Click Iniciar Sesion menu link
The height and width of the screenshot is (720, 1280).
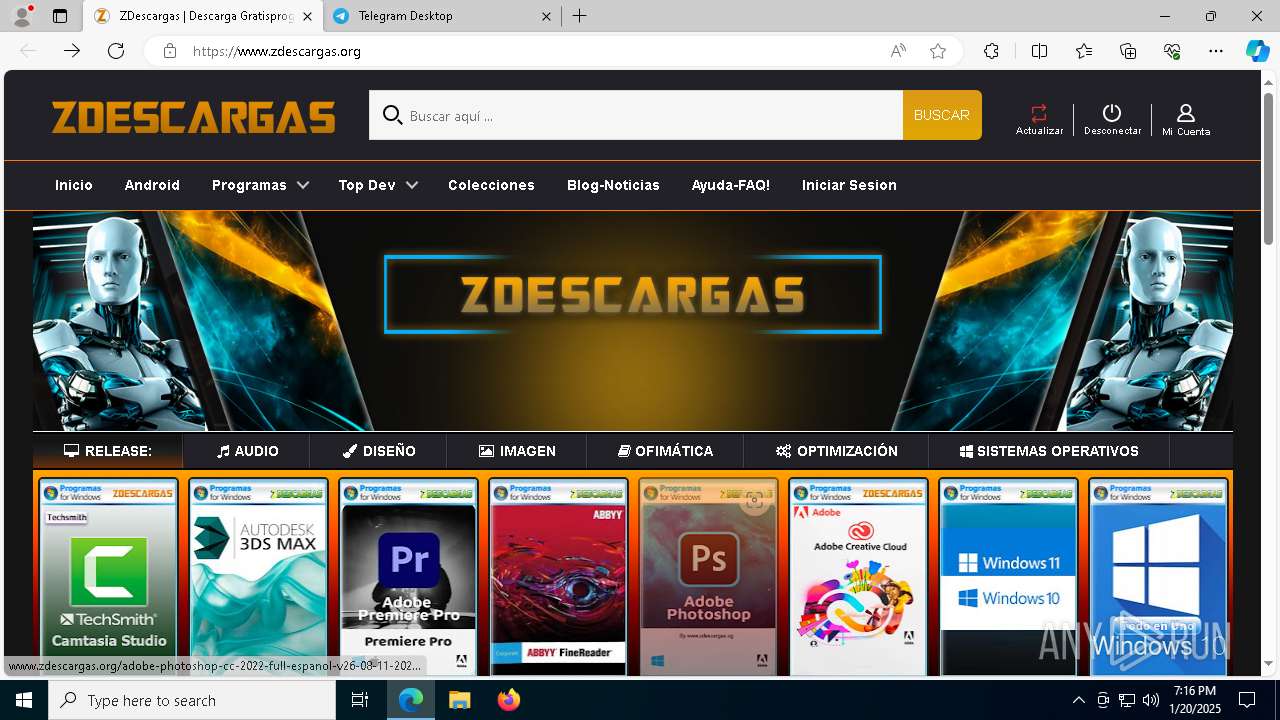849,185
